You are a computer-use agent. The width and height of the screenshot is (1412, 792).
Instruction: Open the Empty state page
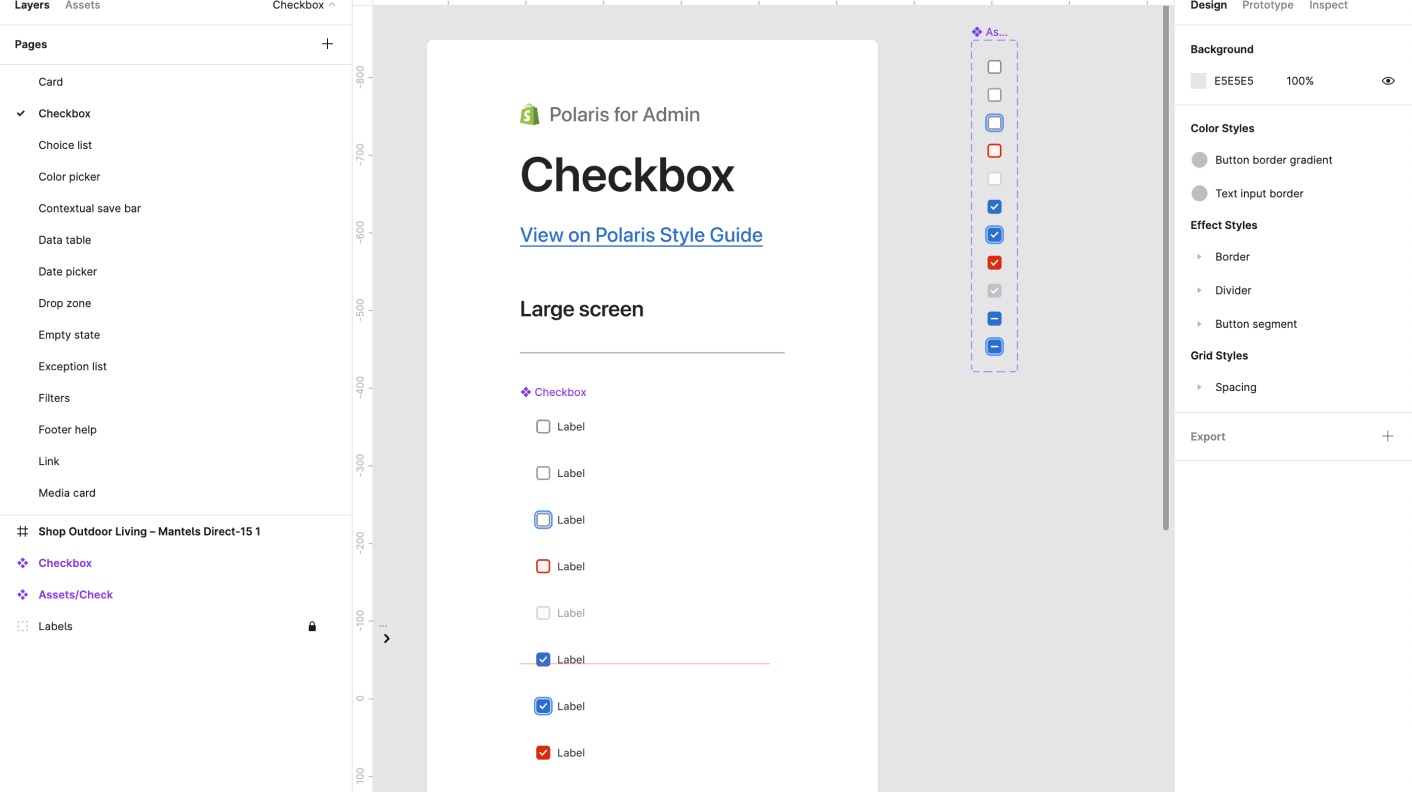(x=69, y=335)
